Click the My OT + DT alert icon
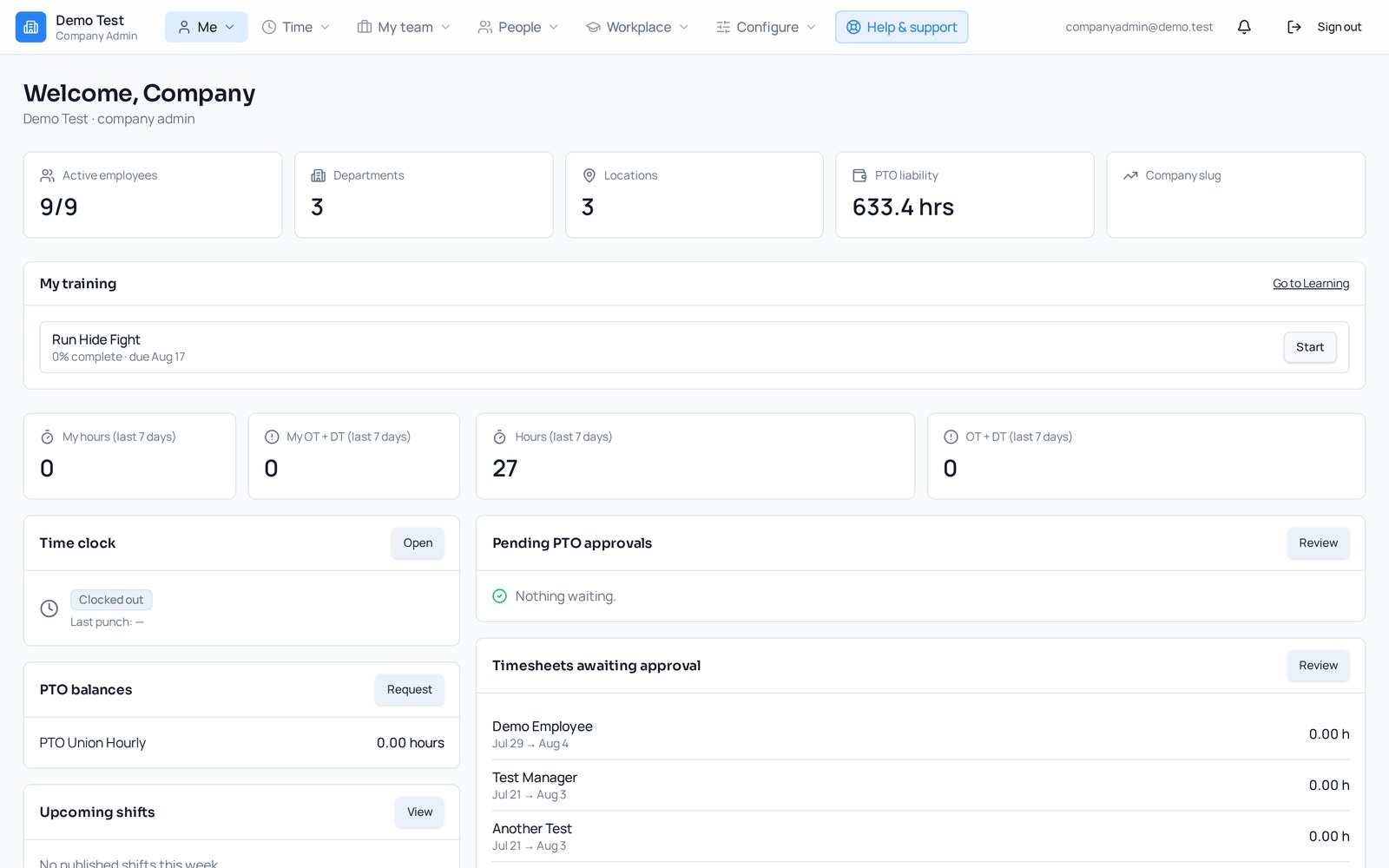1389x868 pixels. [272, 437]
